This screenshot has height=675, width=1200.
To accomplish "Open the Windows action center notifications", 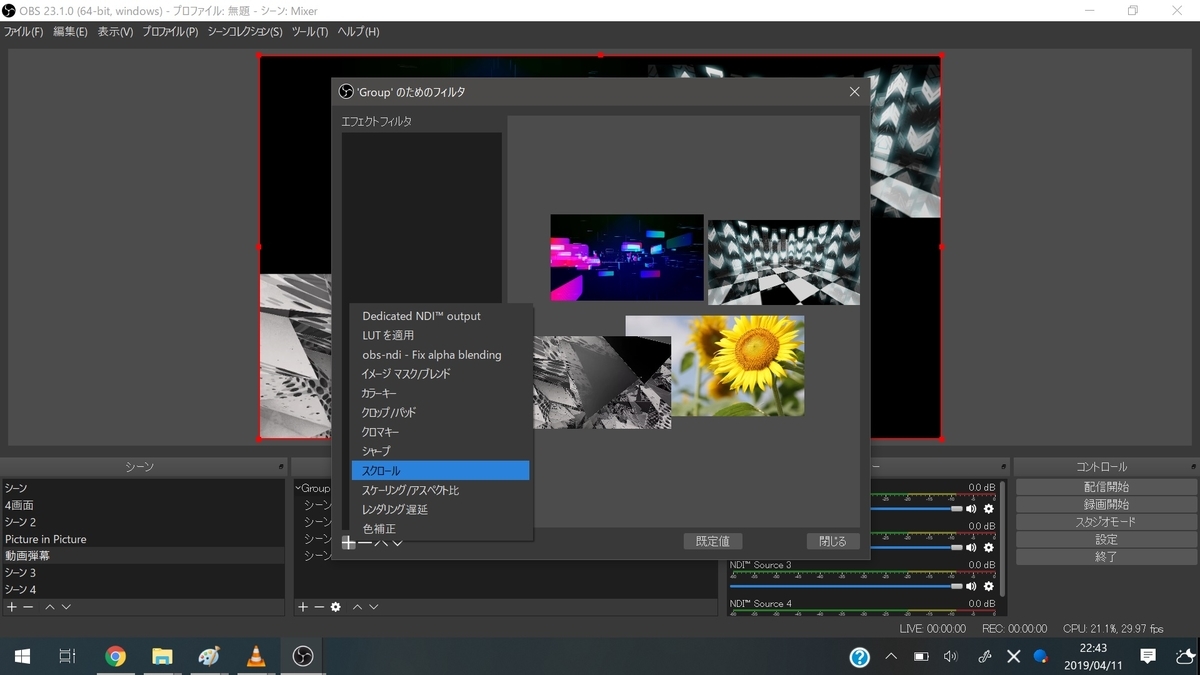I will coord(1148,656).
